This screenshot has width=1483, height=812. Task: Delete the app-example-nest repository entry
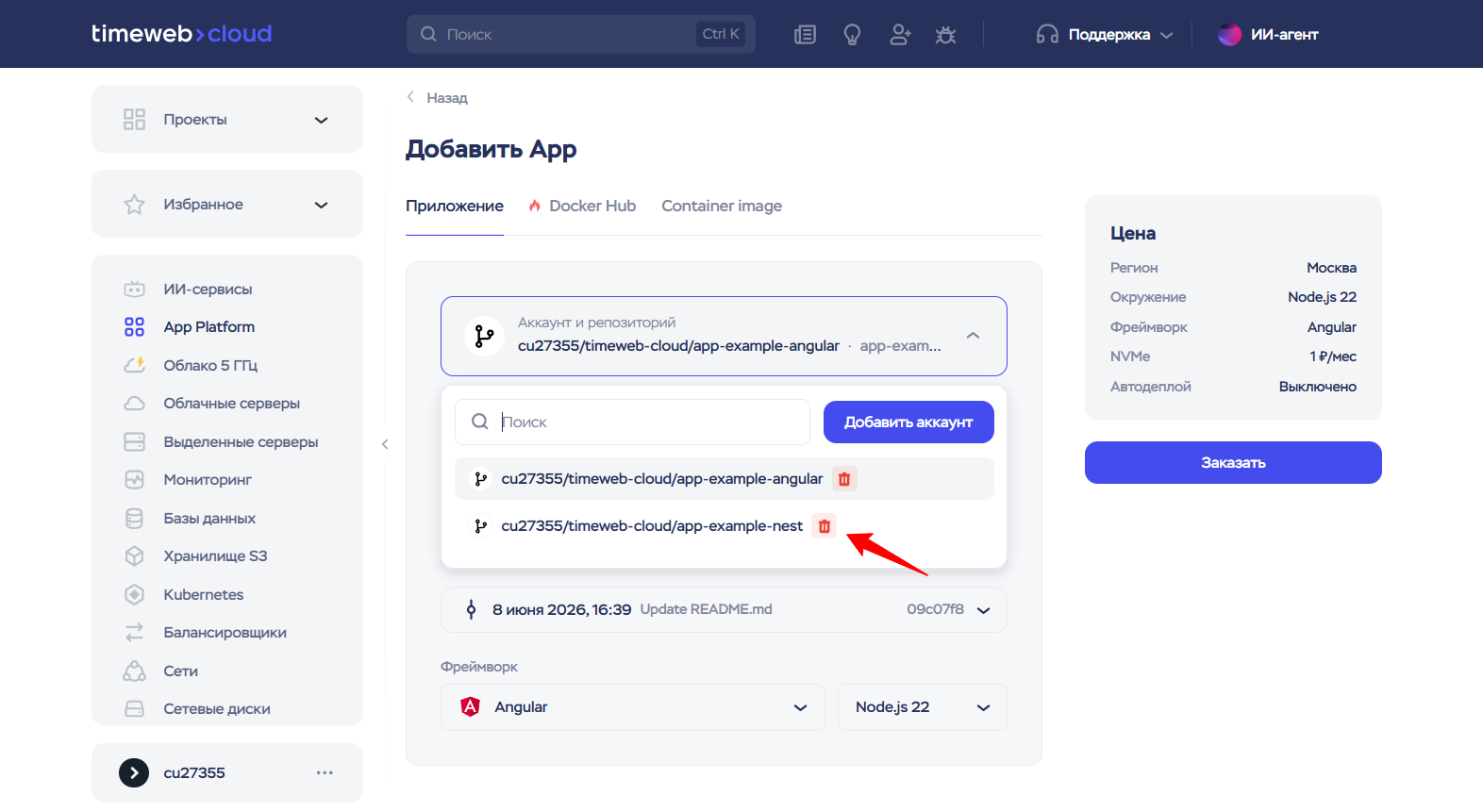click(825, 525)
